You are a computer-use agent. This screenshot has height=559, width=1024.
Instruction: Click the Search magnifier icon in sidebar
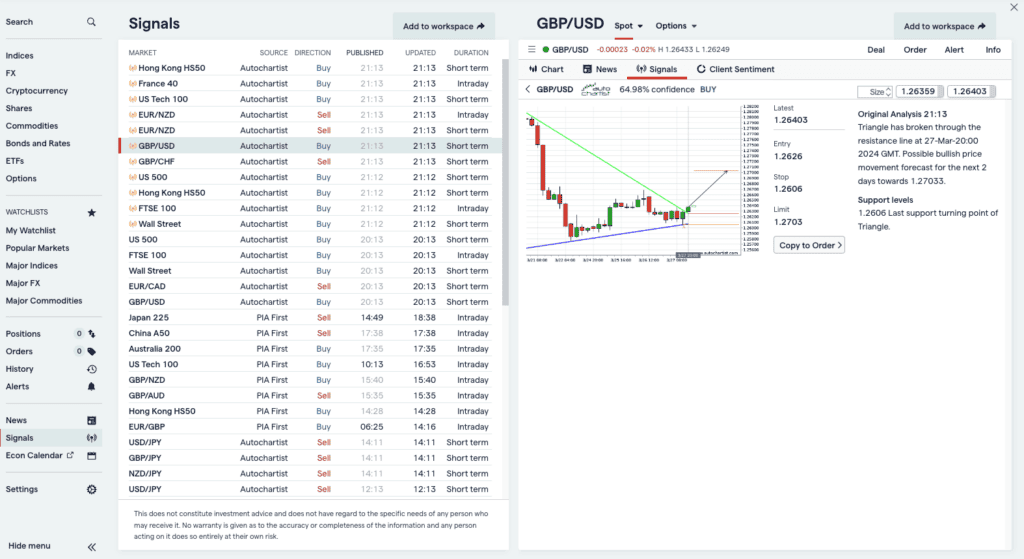(92, 22)
